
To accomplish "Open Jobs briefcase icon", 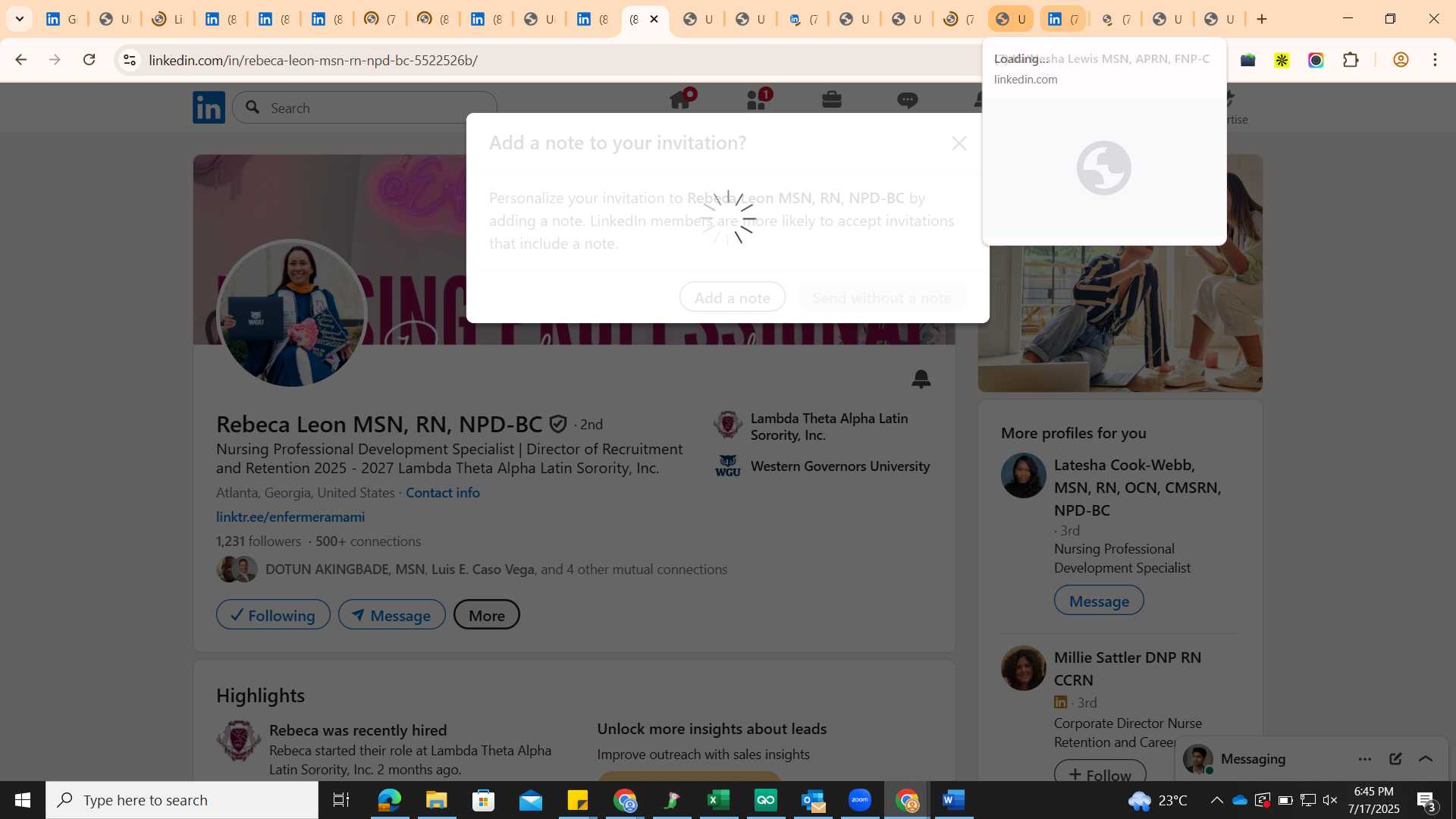I will coord(832,99).
